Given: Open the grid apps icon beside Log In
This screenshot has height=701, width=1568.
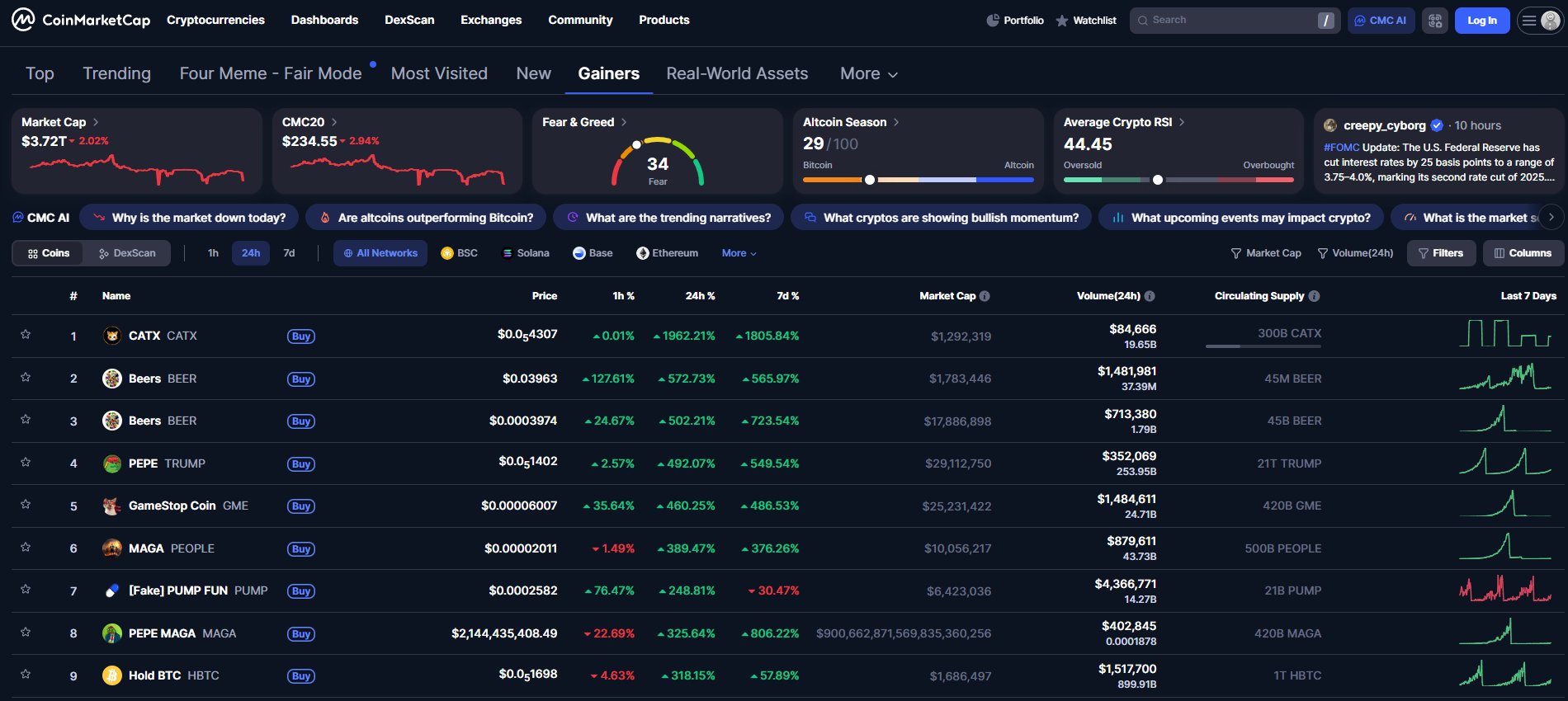Looking at the screenshot, I should coord(1435,21).
